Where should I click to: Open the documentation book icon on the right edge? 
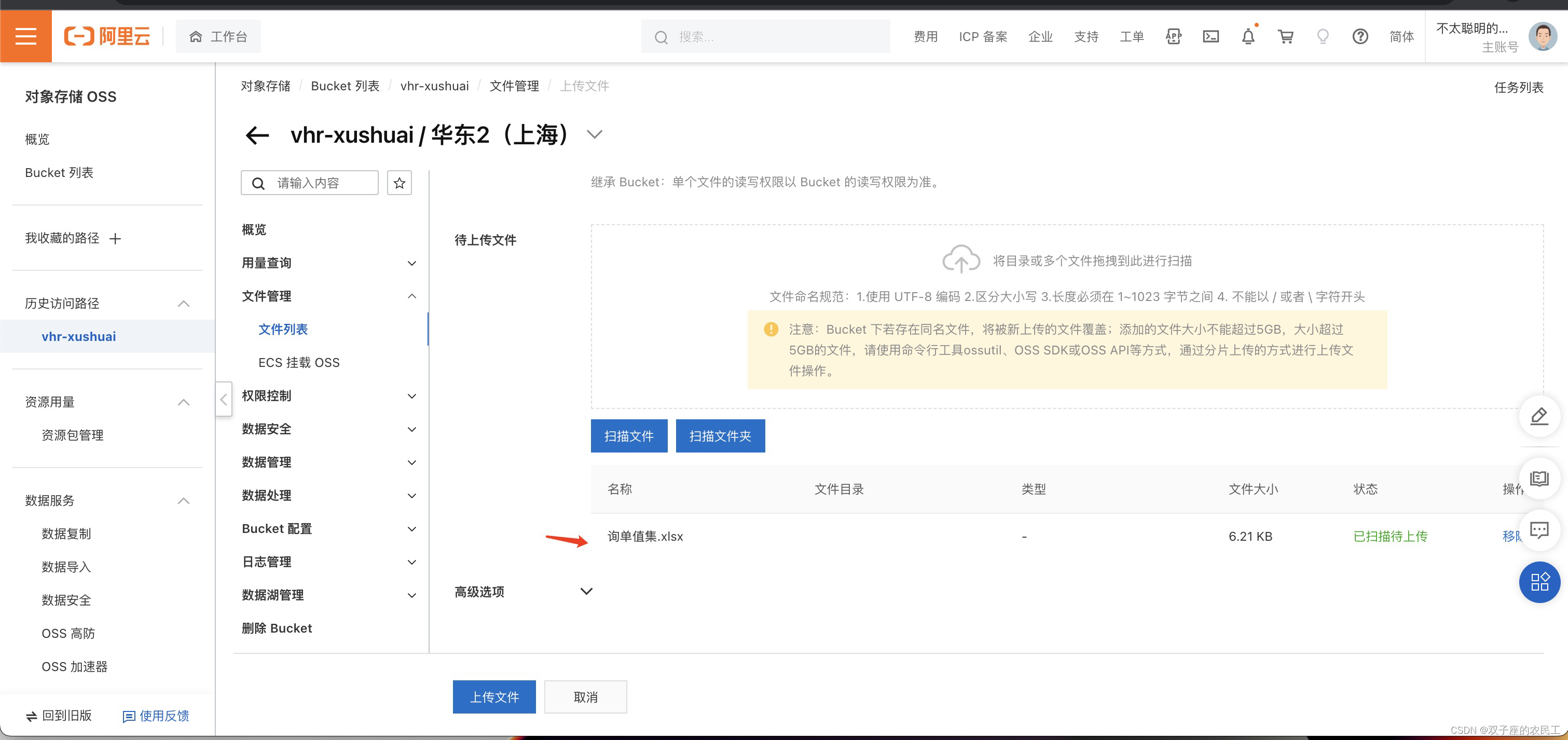tap(1539, 478)
